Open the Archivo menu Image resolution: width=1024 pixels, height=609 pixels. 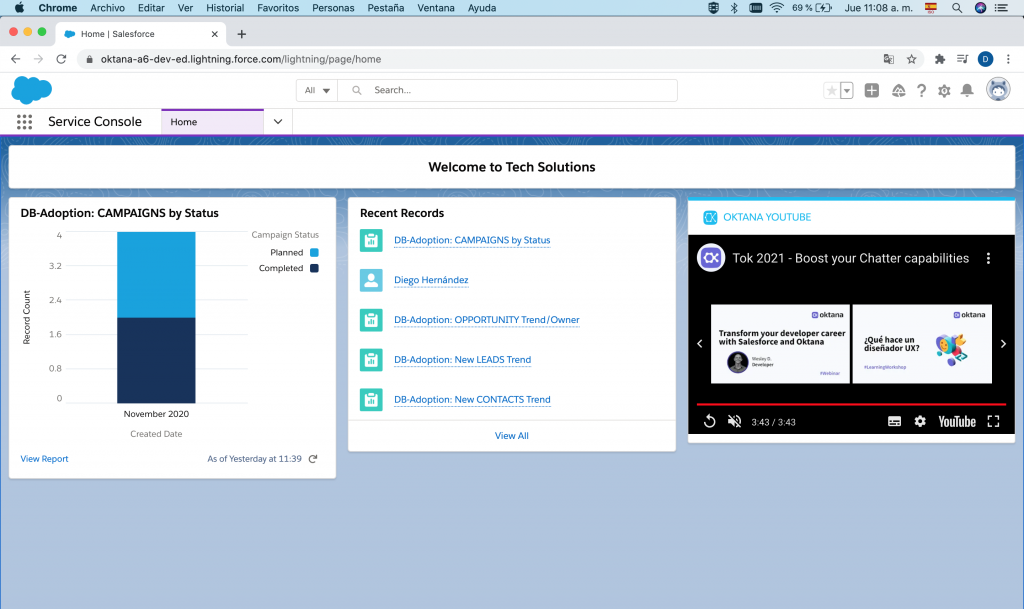107,8
